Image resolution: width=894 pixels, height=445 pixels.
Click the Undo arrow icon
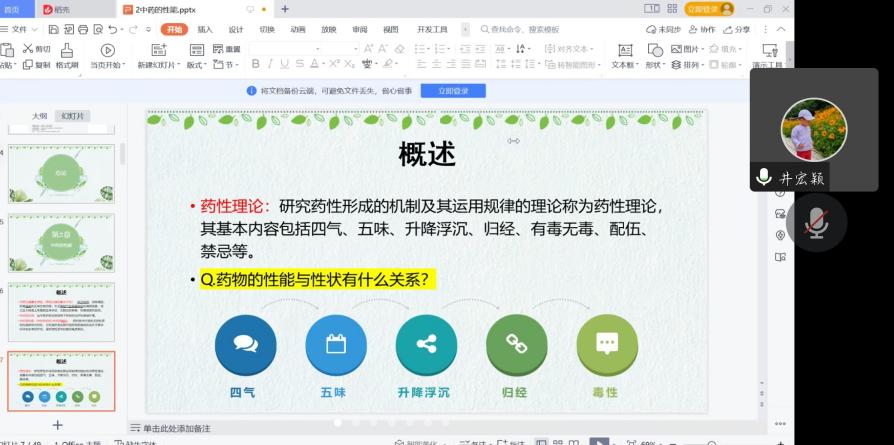(112, 29)
